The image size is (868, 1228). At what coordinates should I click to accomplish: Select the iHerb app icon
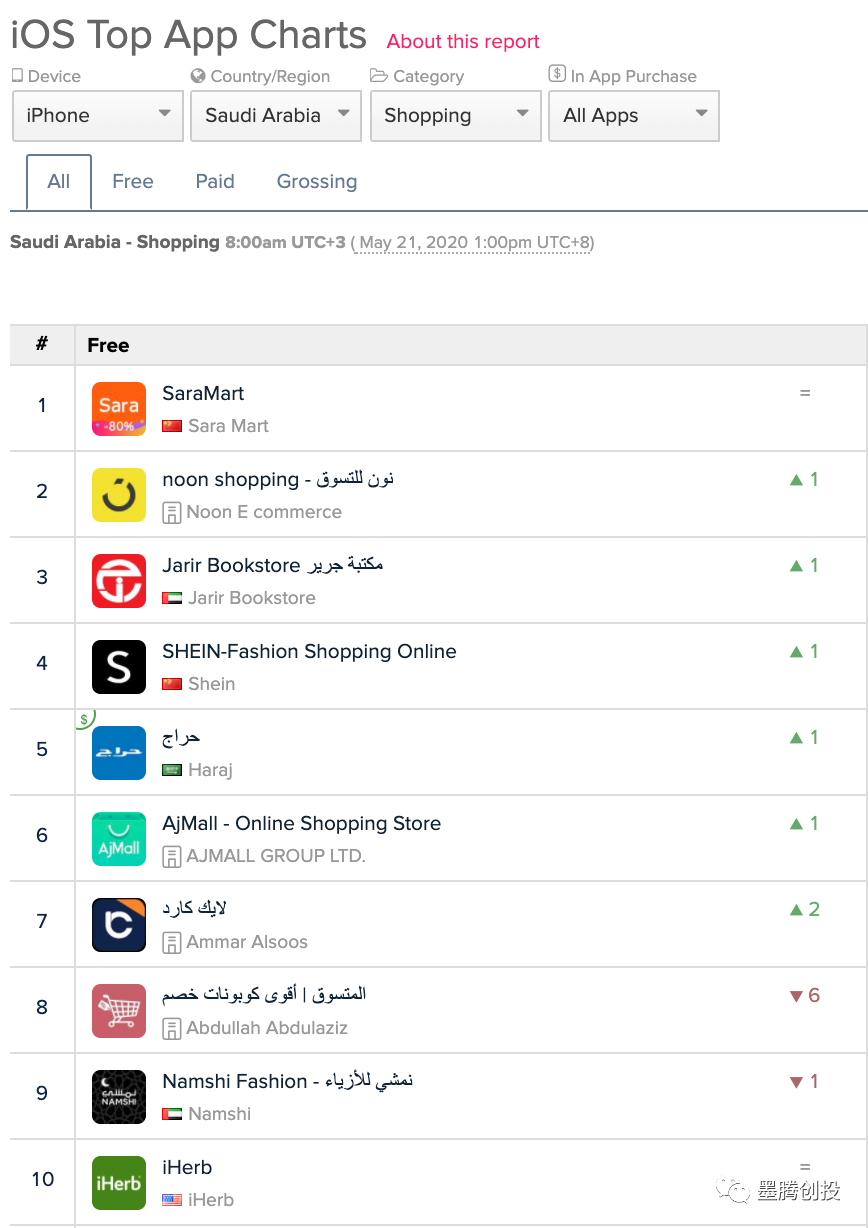point(118,1183)
